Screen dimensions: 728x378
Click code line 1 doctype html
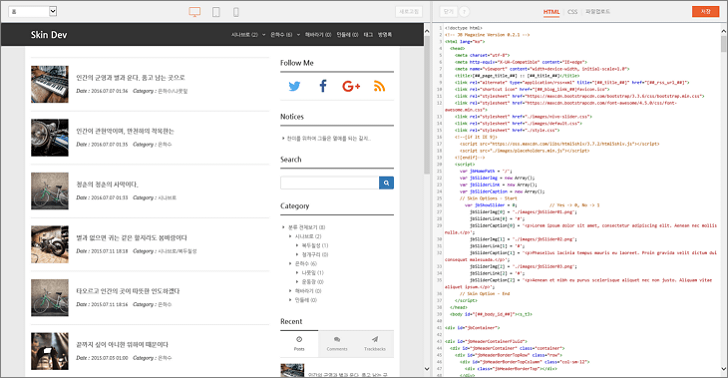click(463, 28)
